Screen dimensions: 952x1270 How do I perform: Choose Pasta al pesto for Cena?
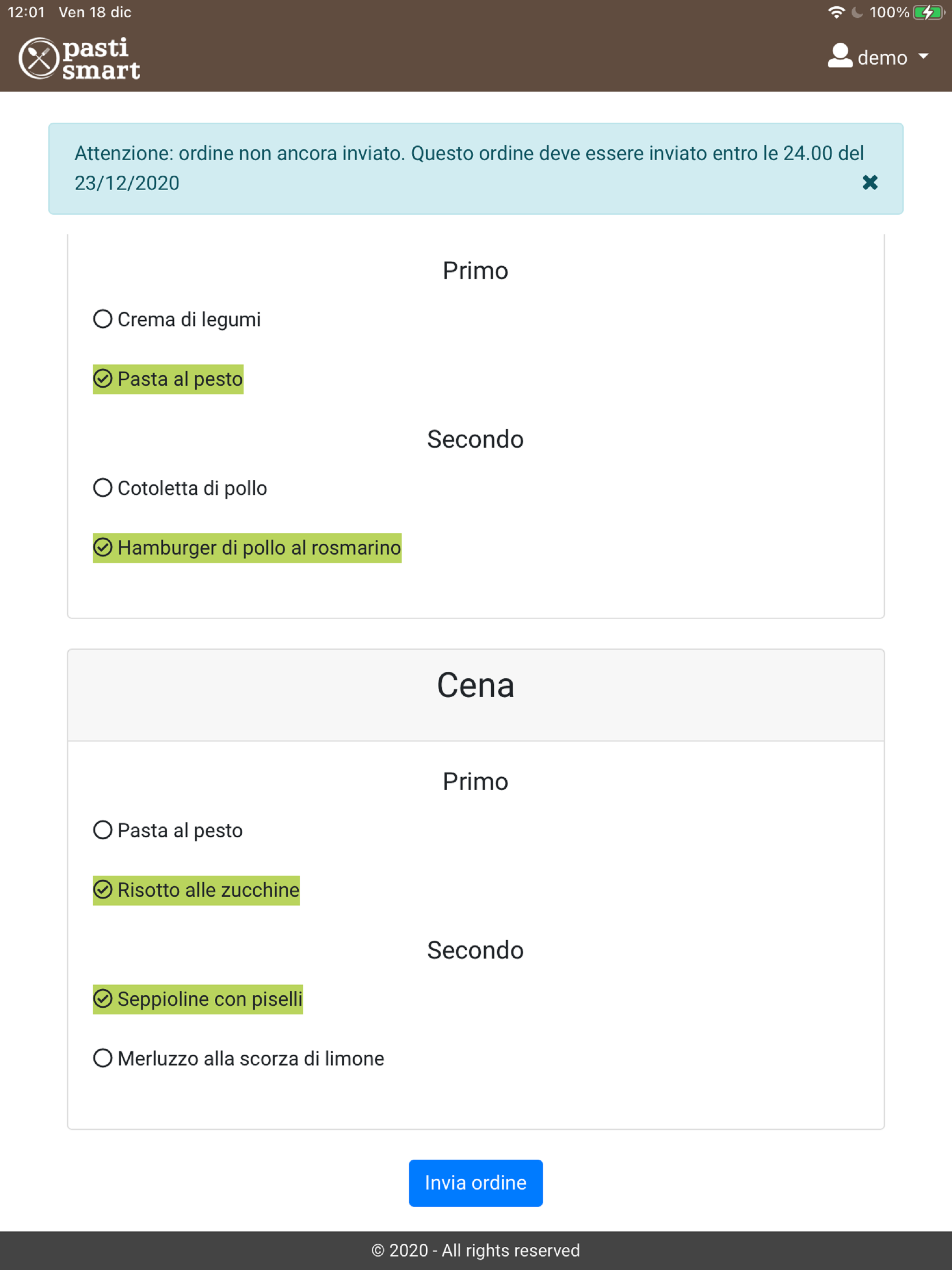click(x=103, y=830)
